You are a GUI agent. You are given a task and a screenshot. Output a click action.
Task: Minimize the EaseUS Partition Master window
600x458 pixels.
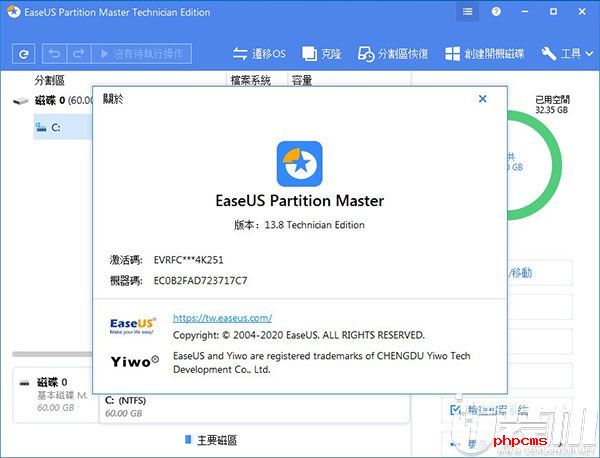click(x=525, y=11)
